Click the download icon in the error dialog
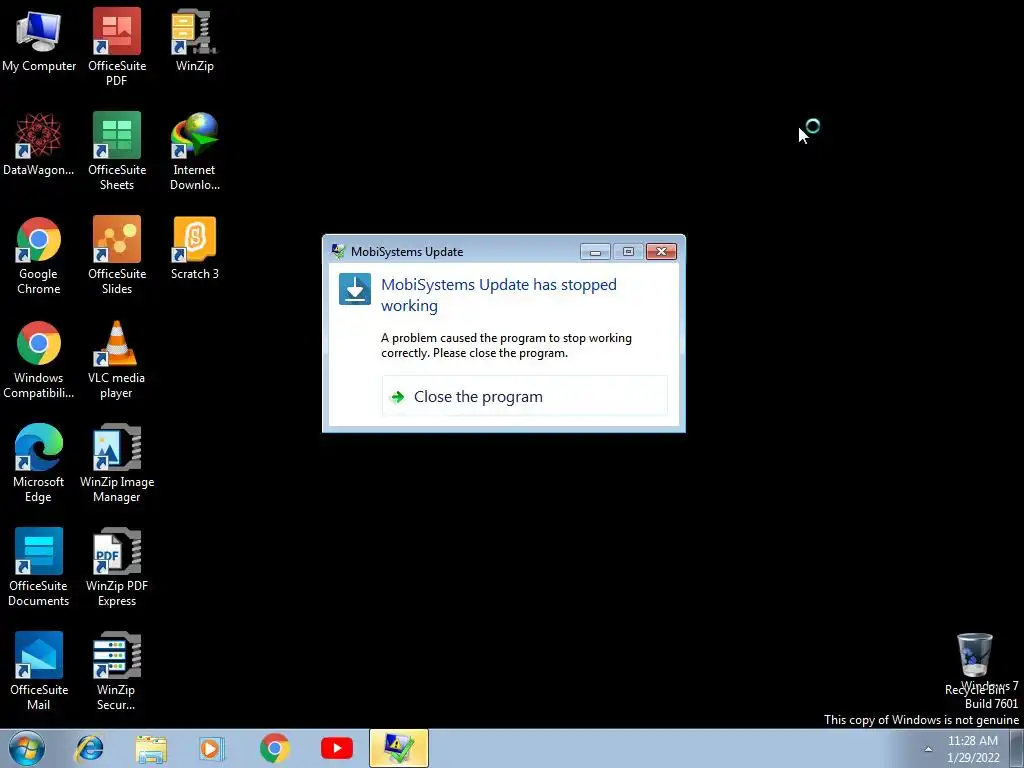Screen dimensions: 1024x768 click(x=355, y=289)
